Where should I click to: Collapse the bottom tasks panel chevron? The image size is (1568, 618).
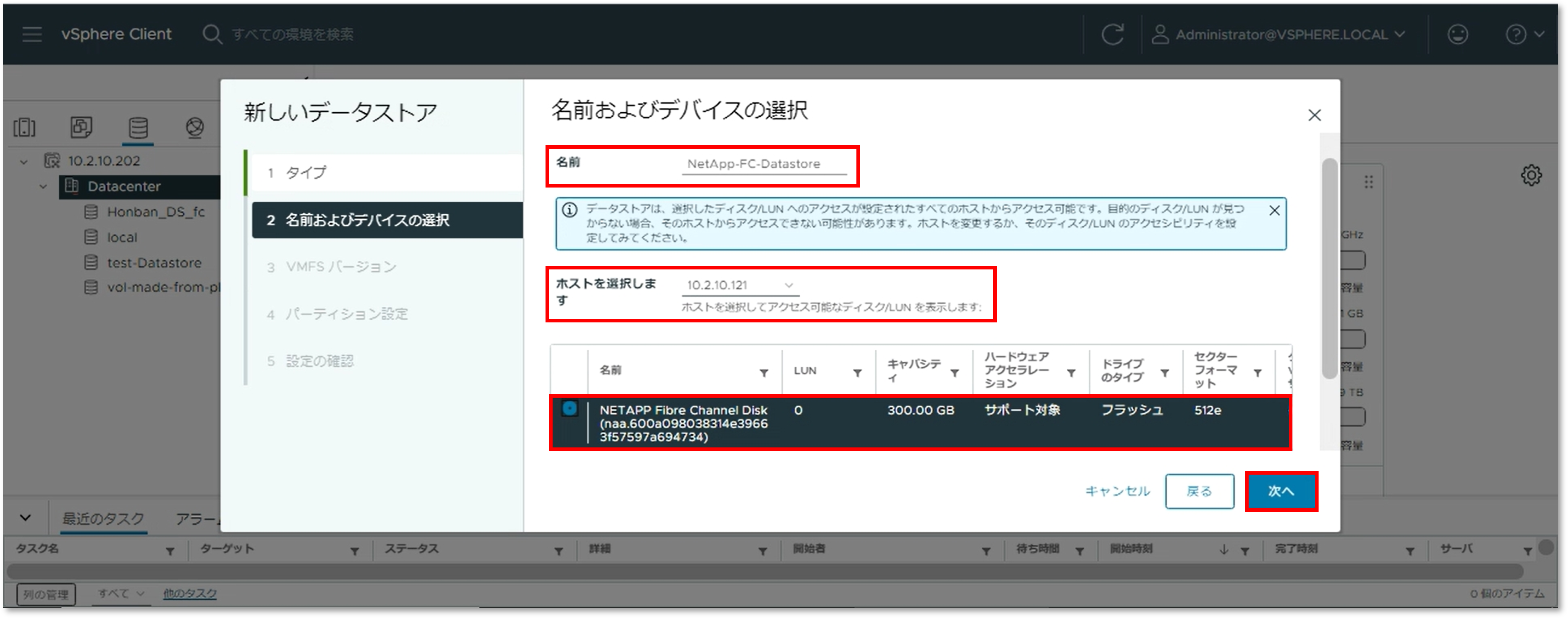(25, 518)
